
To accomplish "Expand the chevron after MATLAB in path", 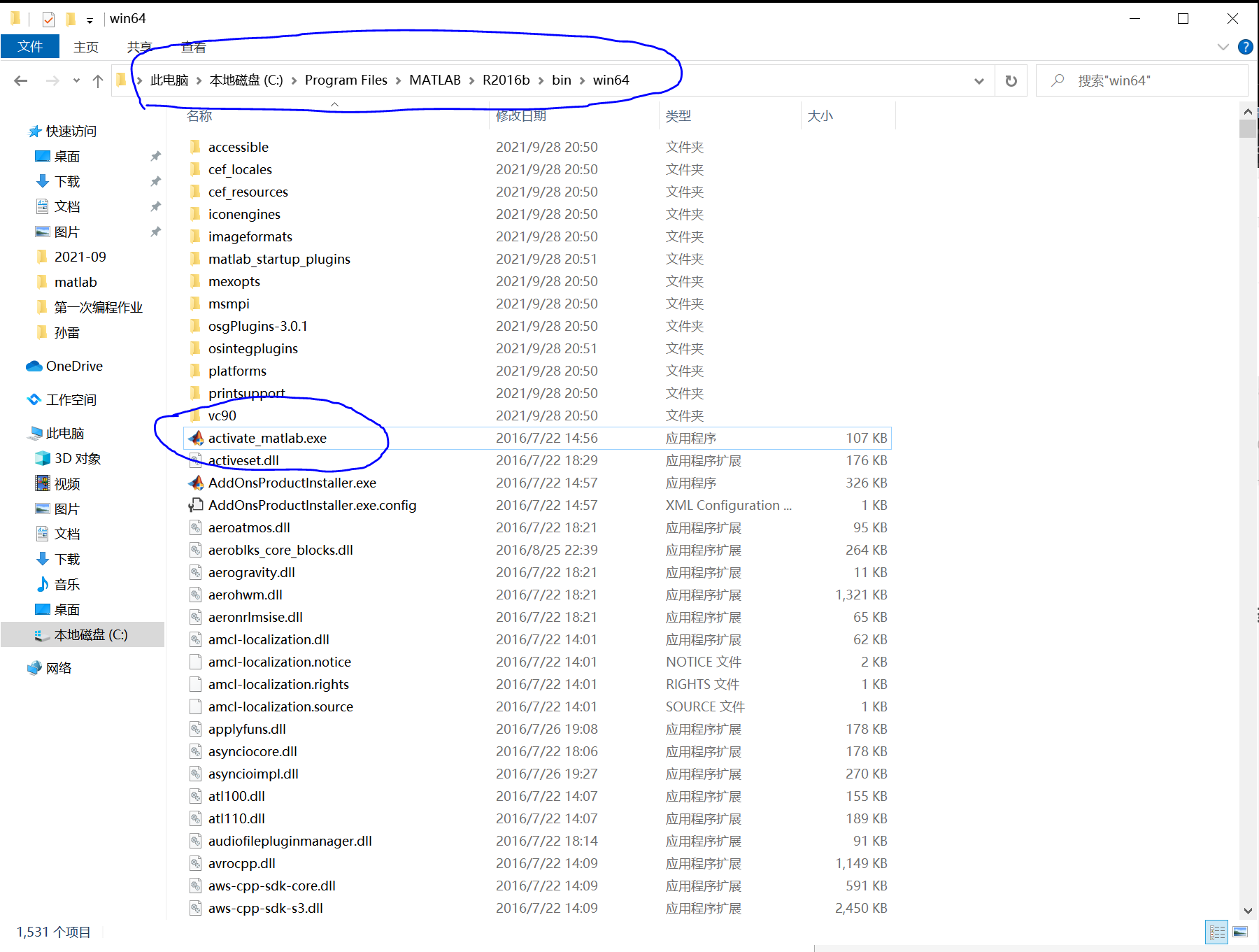I will (471, 80).
